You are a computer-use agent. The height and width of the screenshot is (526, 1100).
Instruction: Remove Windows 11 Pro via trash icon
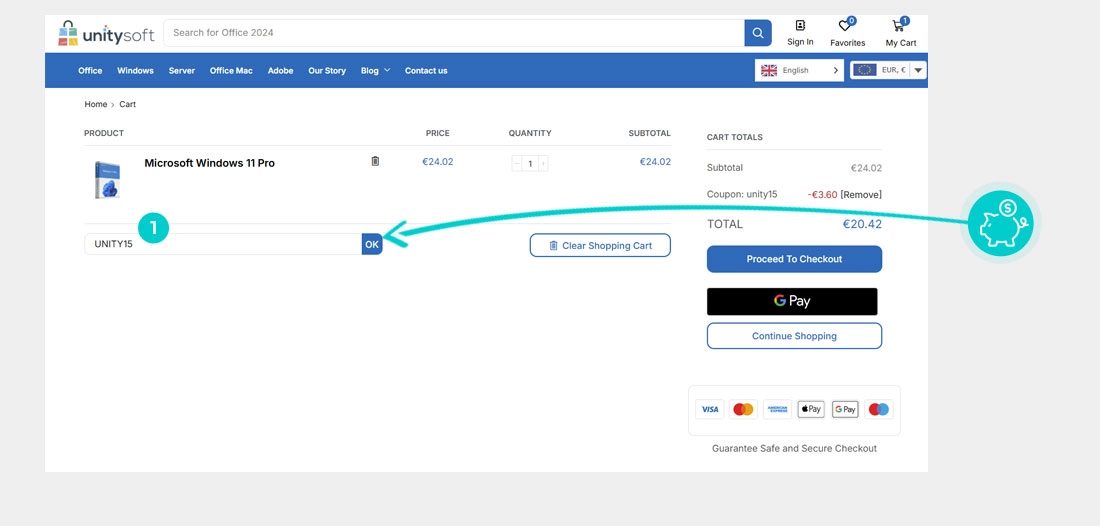(x=375, y=161)
